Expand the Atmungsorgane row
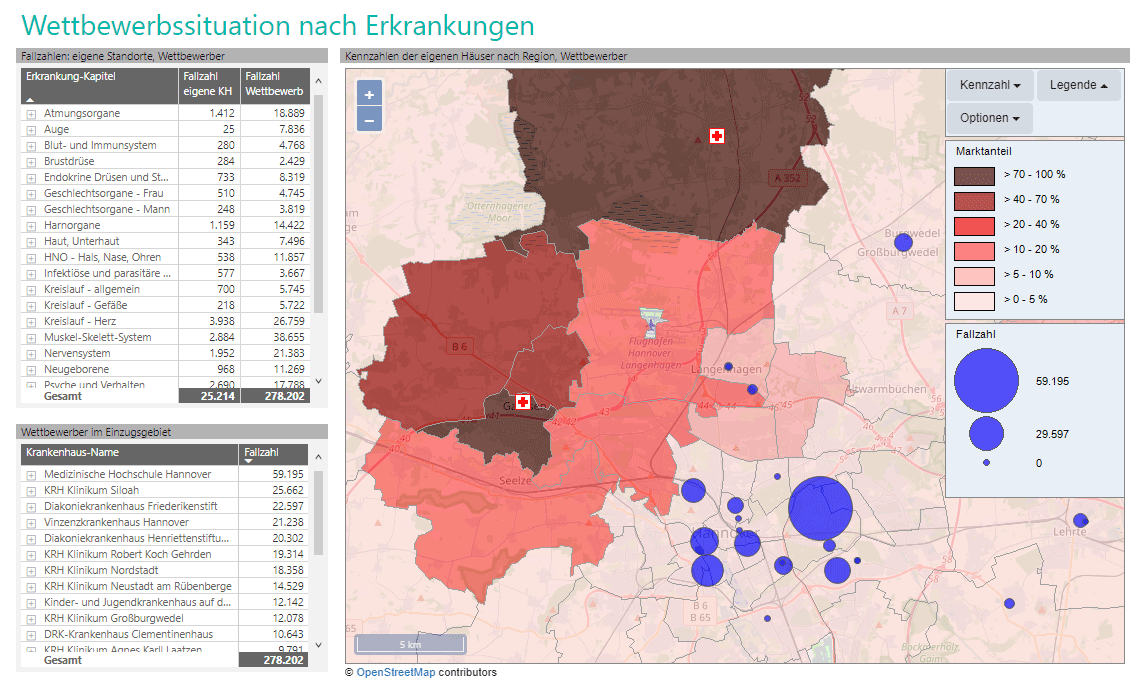Image resolution: width=1140 pixels, height=684 pixels. click(31, 114)
